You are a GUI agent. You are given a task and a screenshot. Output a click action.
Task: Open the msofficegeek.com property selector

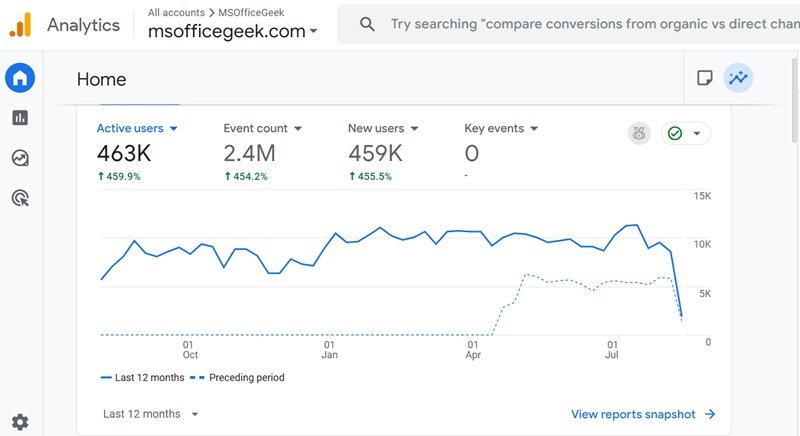pyautogui.click(x=233, y=32)
